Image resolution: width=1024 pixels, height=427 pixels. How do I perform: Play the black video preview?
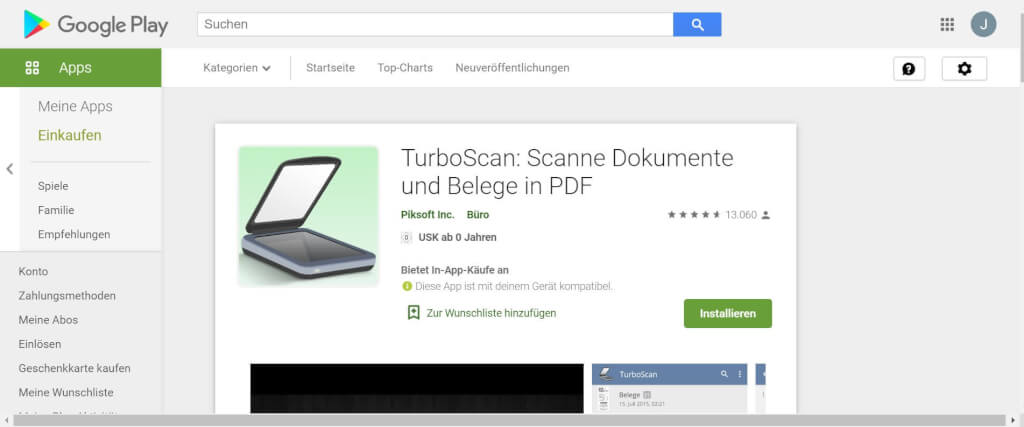(417, 388)
